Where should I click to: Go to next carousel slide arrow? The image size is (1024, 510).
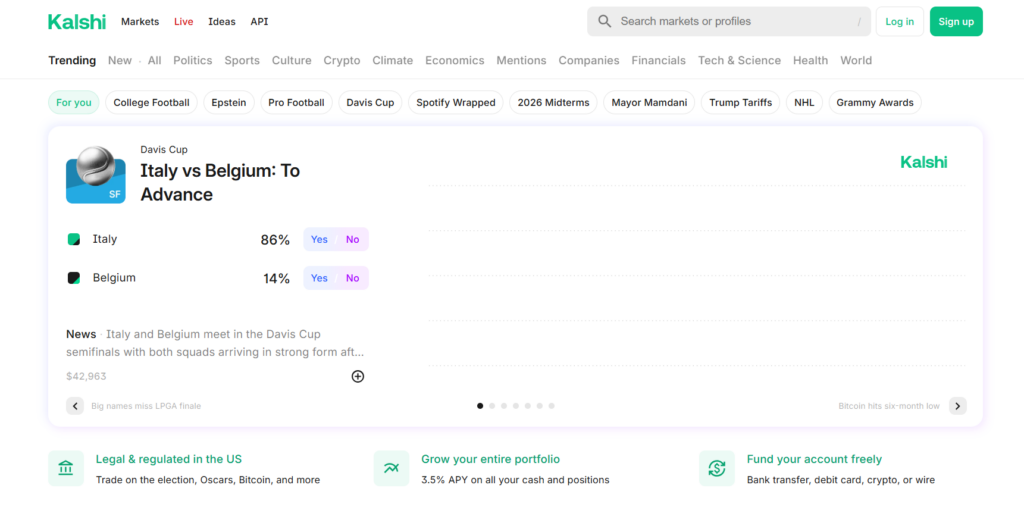(x=957, y=406)
